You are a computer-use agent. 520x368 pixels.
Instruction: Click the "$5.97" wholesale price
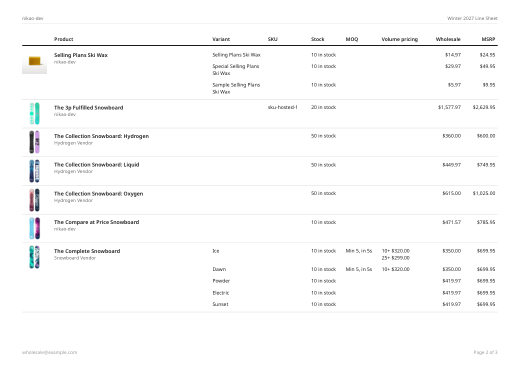[454, 85]
